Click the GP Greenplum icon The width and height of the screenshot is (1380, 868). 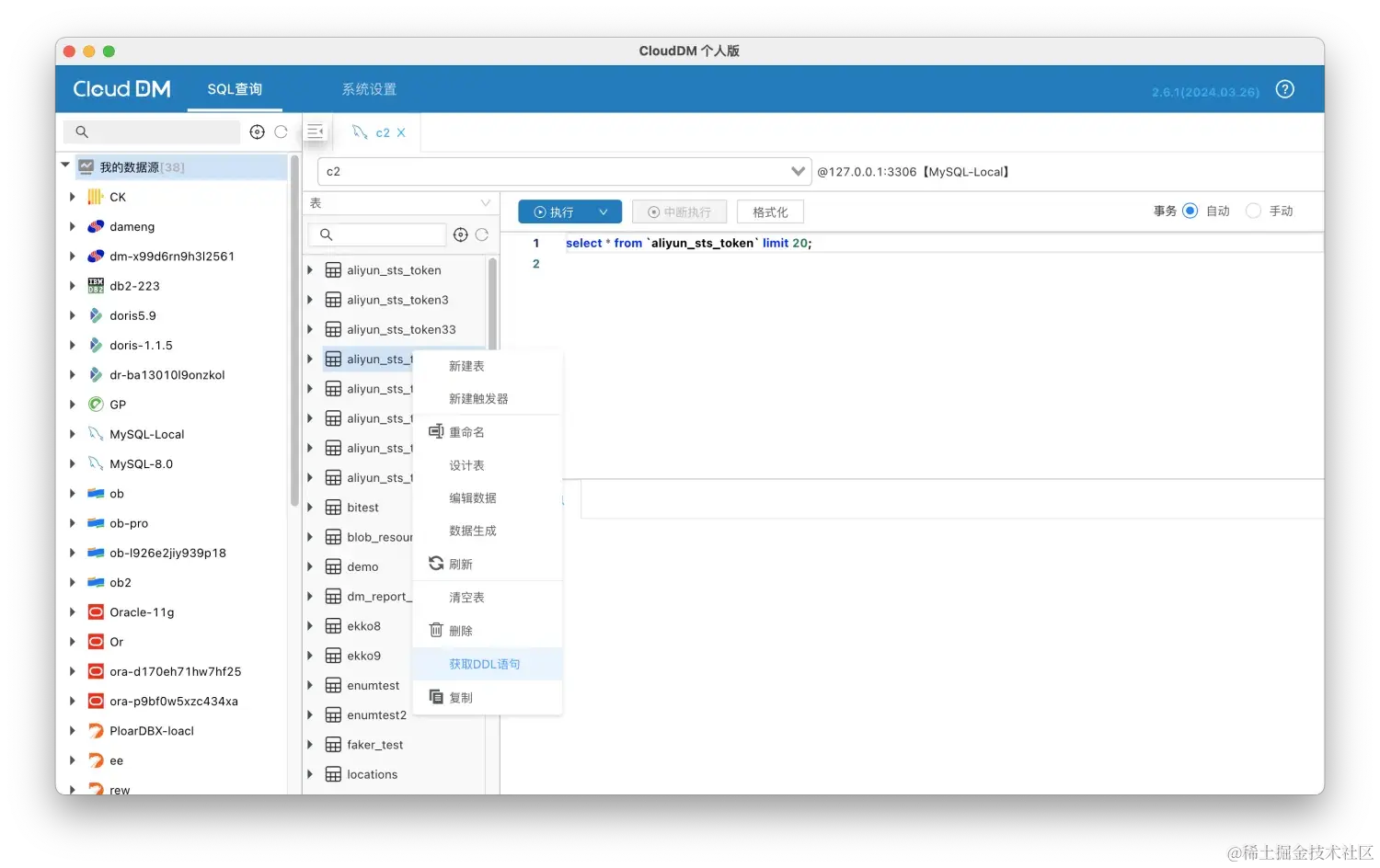(x=96, y=405)
